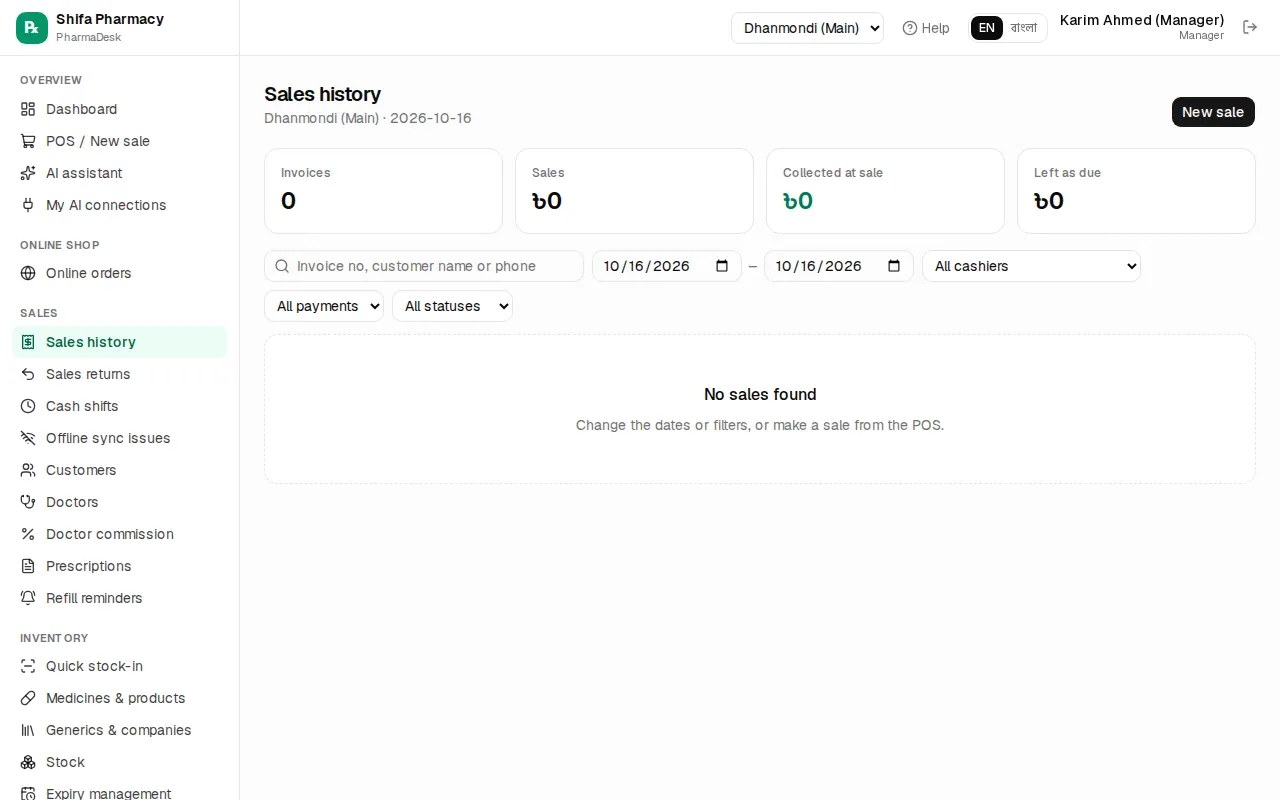The image size is (1280, 800).
Task: Click the Medicines & products pill icon
Action: click(28, 698)
